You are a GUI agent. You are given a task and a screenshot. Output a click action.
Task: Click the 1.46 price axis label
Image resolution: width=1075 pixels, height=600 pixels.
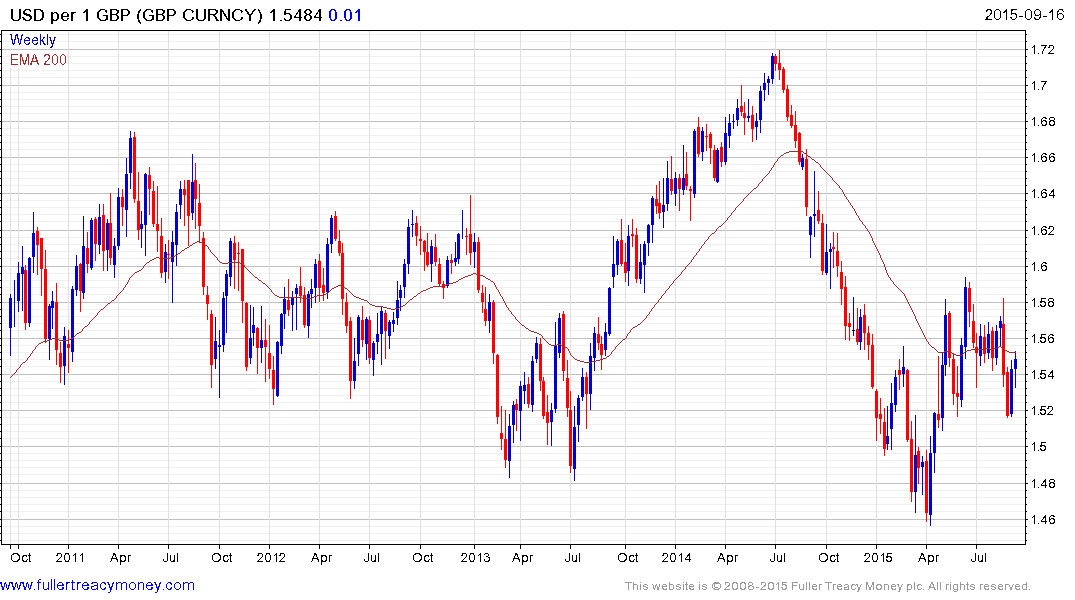pyautogui.click(x=1043, y=520)
